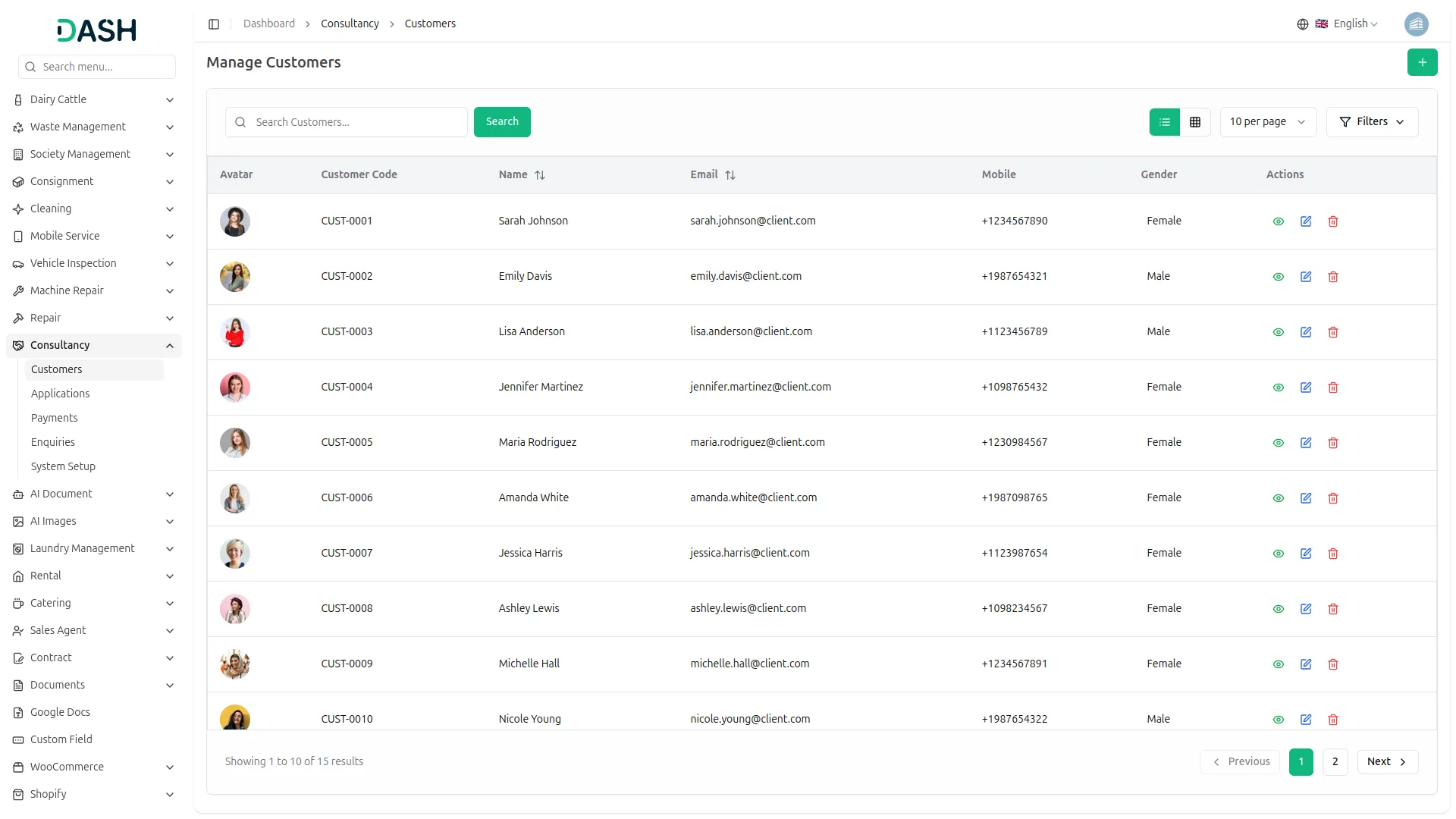Click the Search button
The width and height of the screenshot is (1456, 819).
coord(501,122)
